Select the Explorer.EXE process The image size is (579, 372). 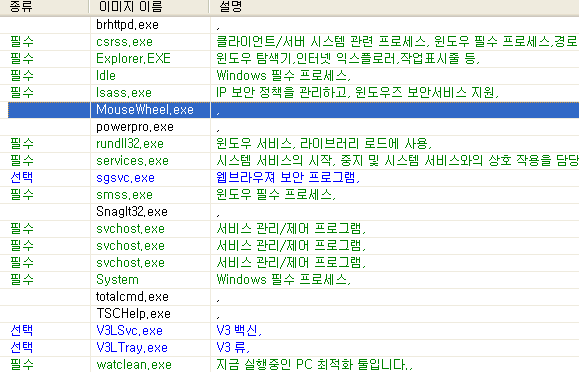point(133,59)
